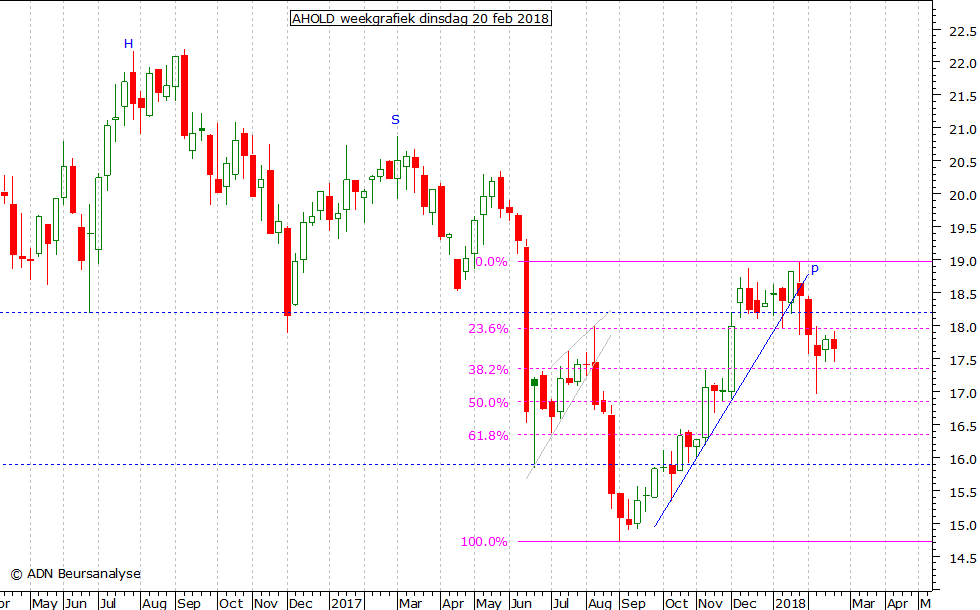Click the blue rising trendline ending at "P"
This screenshot has width=980, height=610.
(731, 400)
